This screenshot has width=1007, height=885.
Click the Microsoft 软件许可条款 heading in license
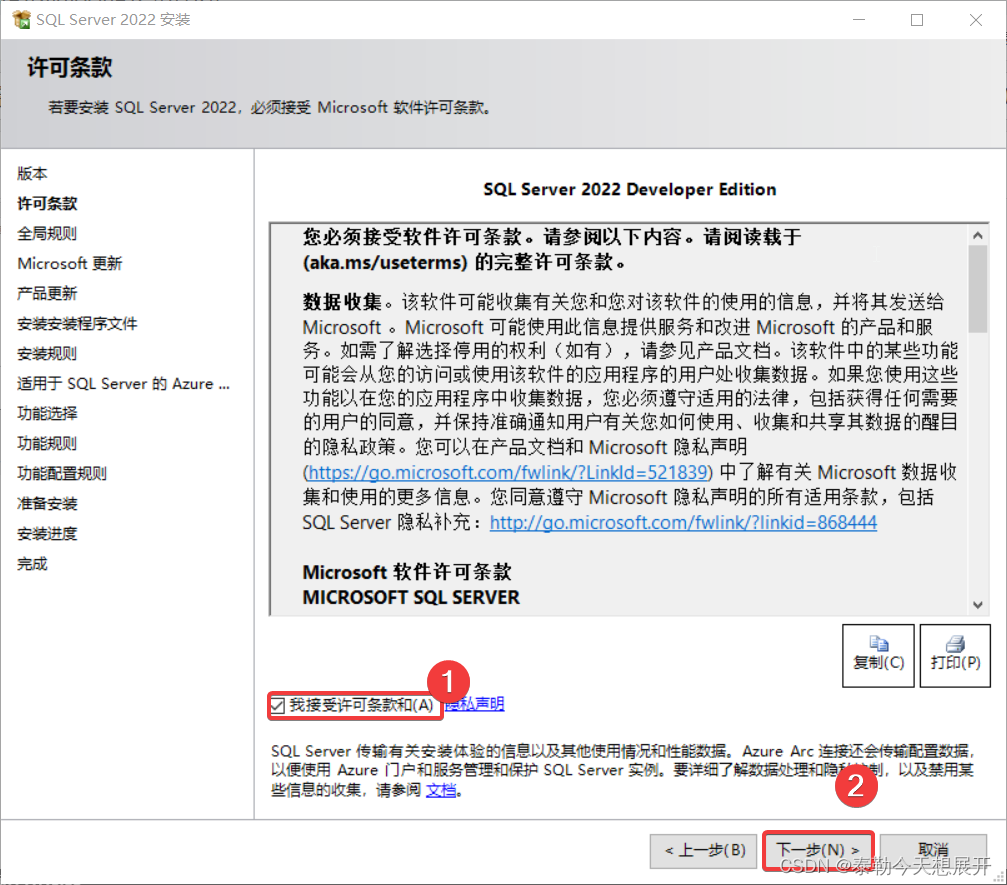click(x=407, y=572)
